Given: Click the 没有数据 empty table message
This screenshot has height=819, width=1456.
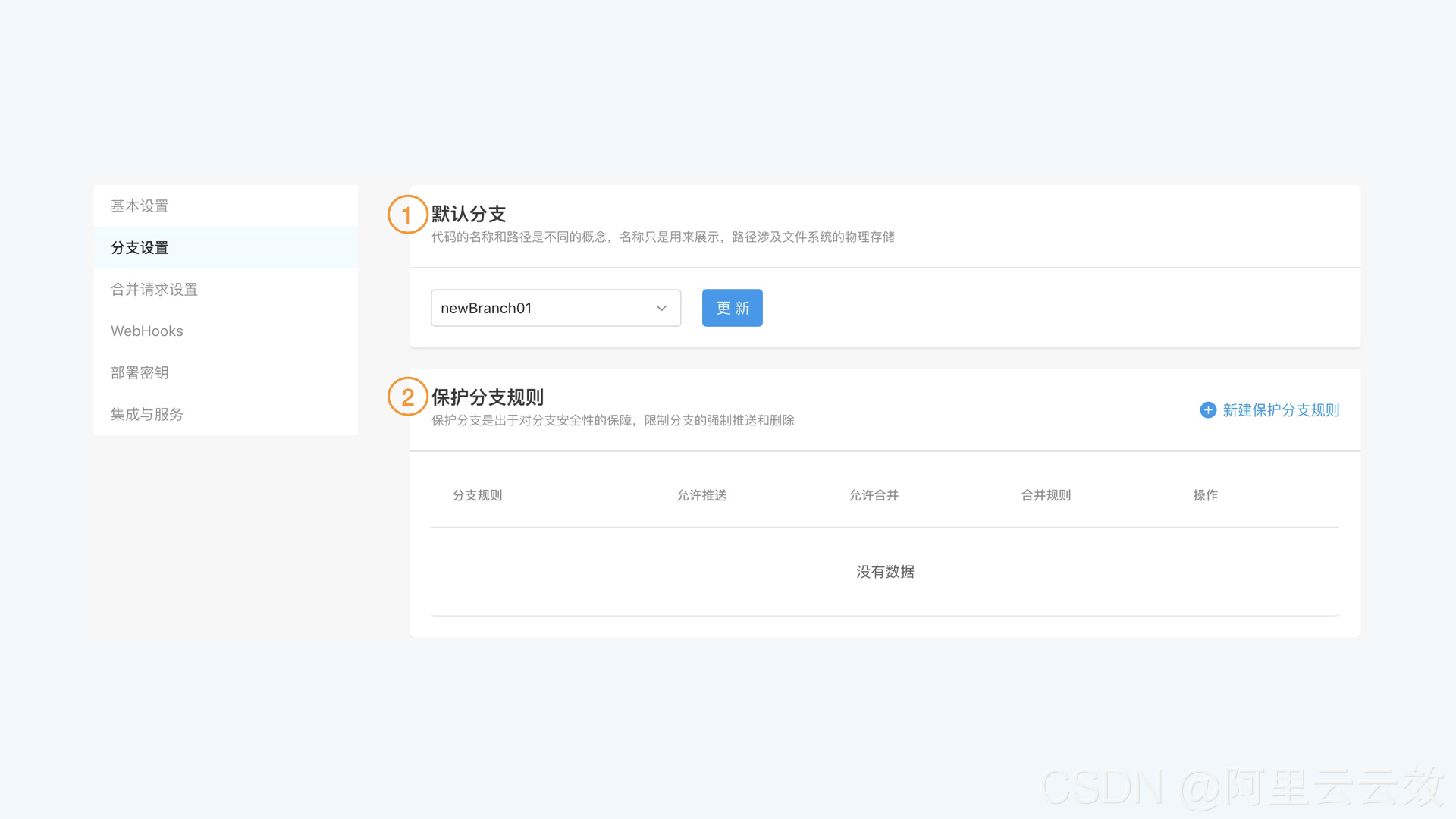Looking at the screenshot, I should [885, 572].
